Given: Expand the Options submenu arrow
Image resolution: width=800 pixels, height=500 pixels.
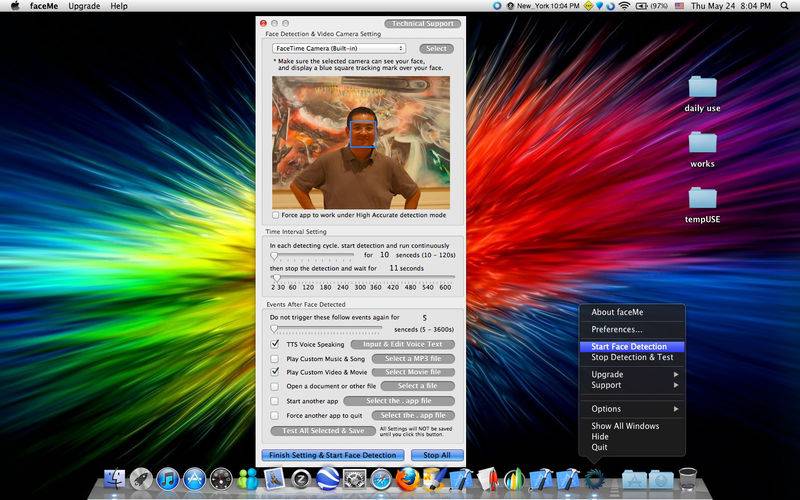Looking at the screenshot, I should (x=676, y=409).
